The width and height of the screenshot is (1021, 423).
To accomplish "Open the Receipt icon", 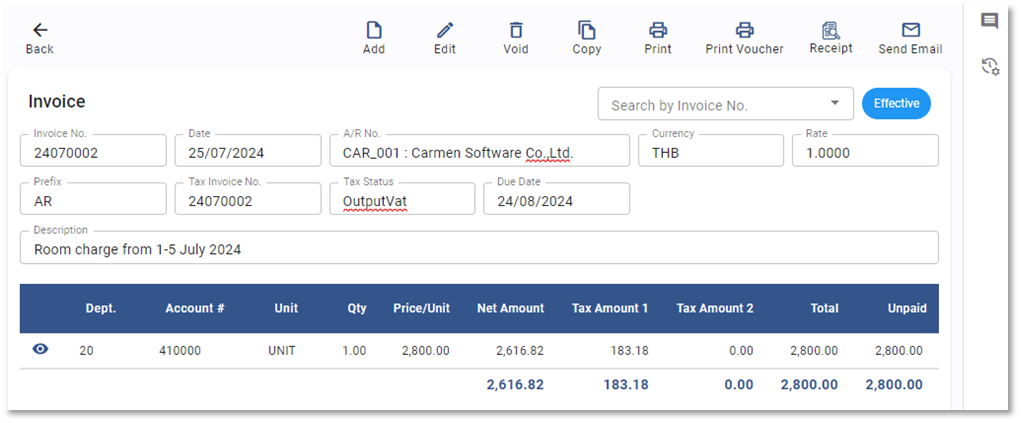I will pyautogui.click(x=831, y=31).
